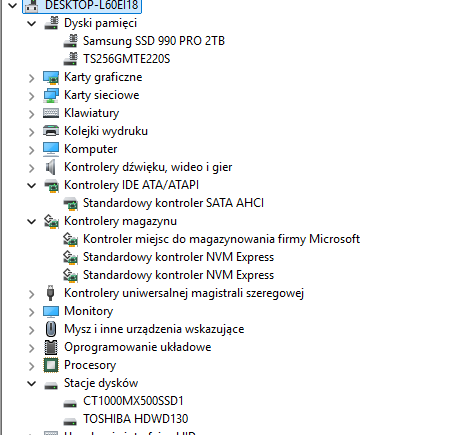The height and width of the screenshot is (435, 456).
Task: Expand Mysz i inne urządzenia wskazujące
Action: (x=31, y=330)
